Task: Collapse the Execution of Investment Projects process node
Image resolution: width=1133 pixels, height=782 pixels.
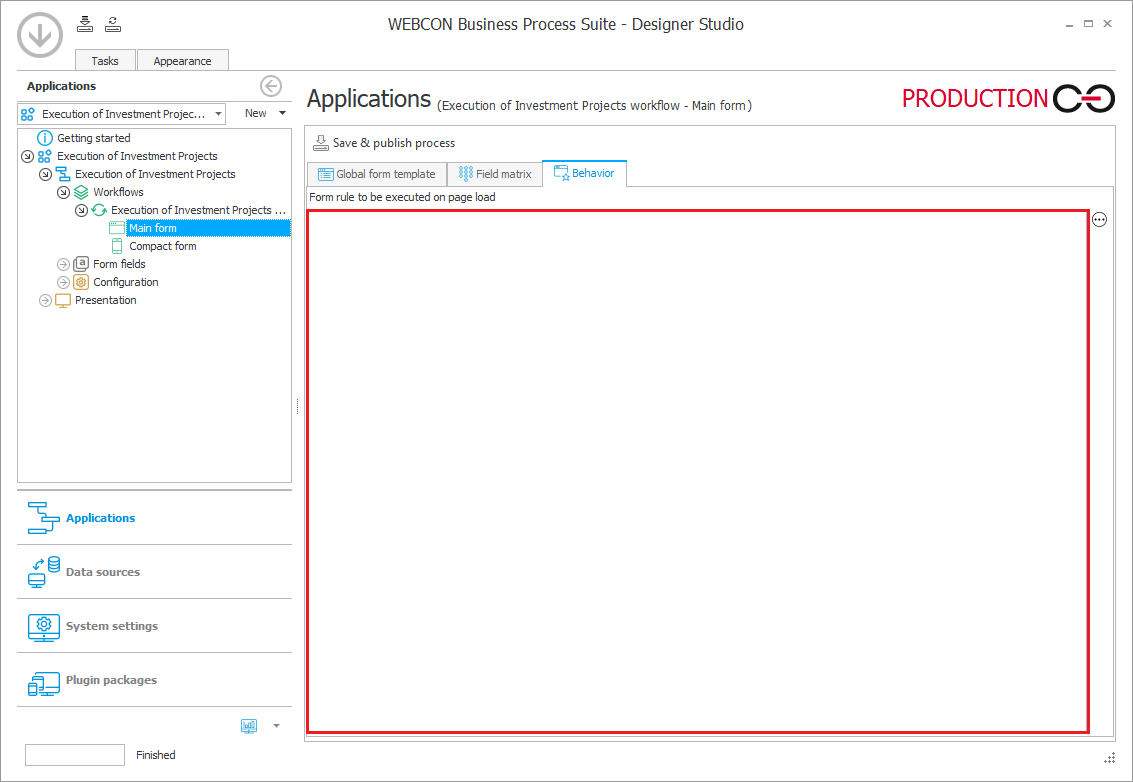Action: [46, 174]
